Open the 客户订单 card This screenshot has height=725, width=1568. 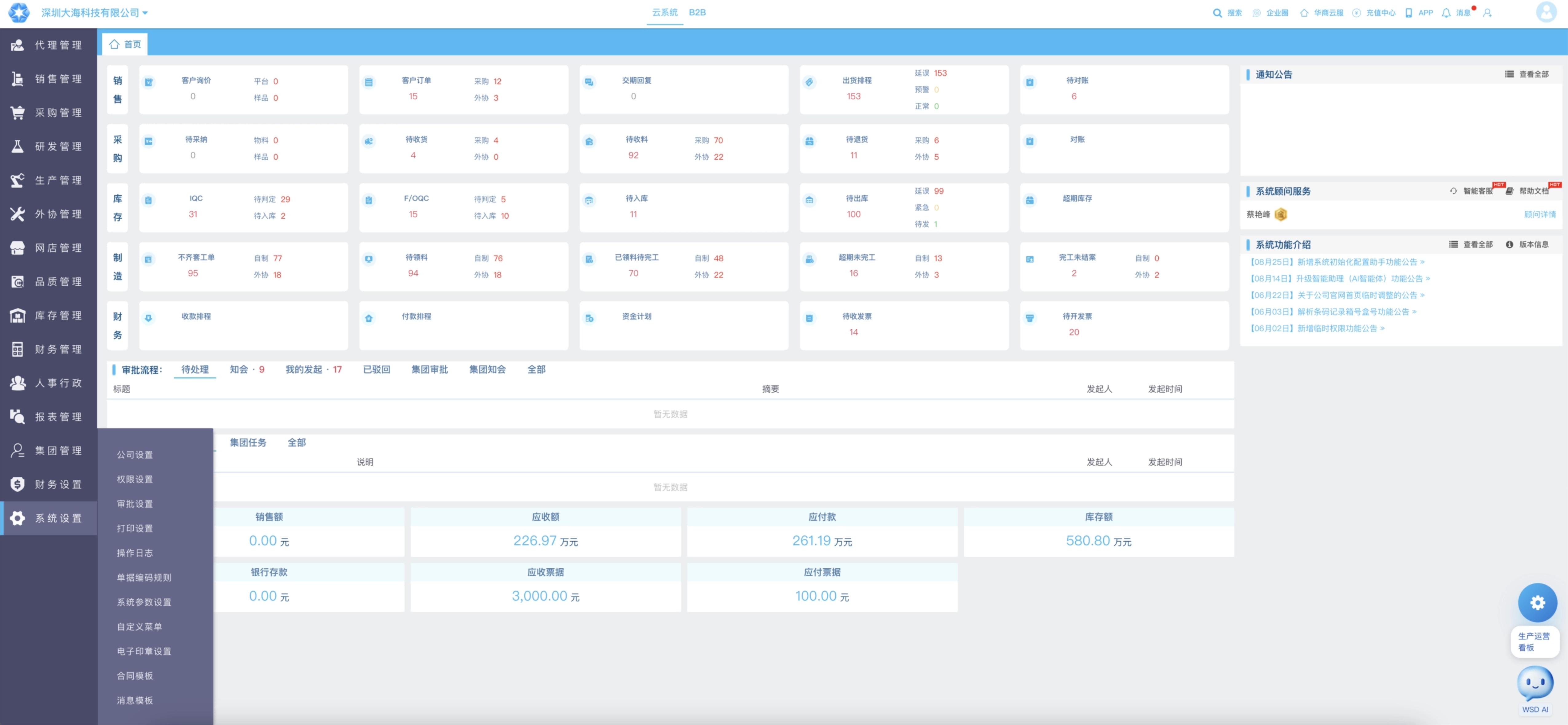[463, 89]
